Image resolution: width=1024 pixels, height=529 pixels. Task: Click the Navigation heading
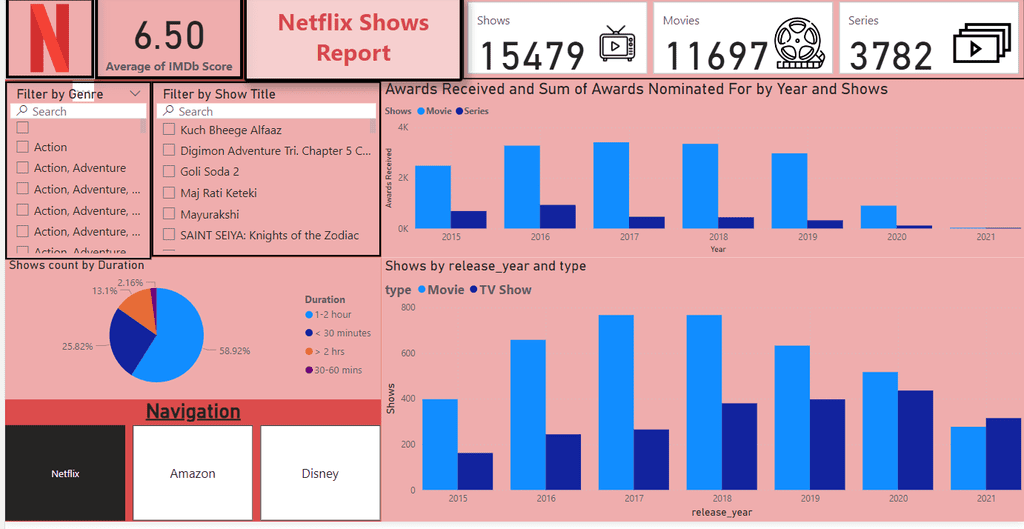point(193,411)
